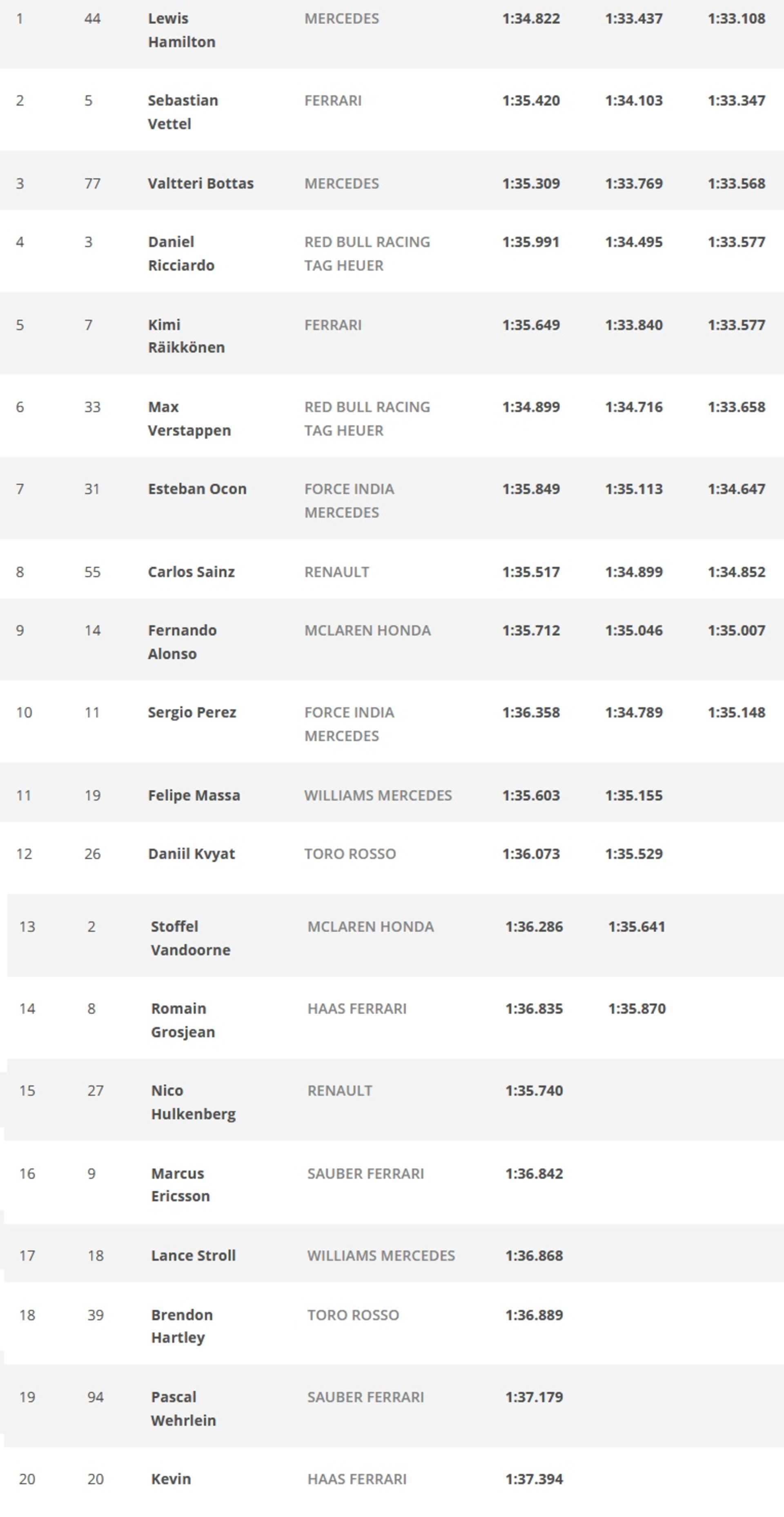784x1517 pixels.
Task: Select Esteban Ocon's Force India Mercedes team
Action: [x=349, y=501]
